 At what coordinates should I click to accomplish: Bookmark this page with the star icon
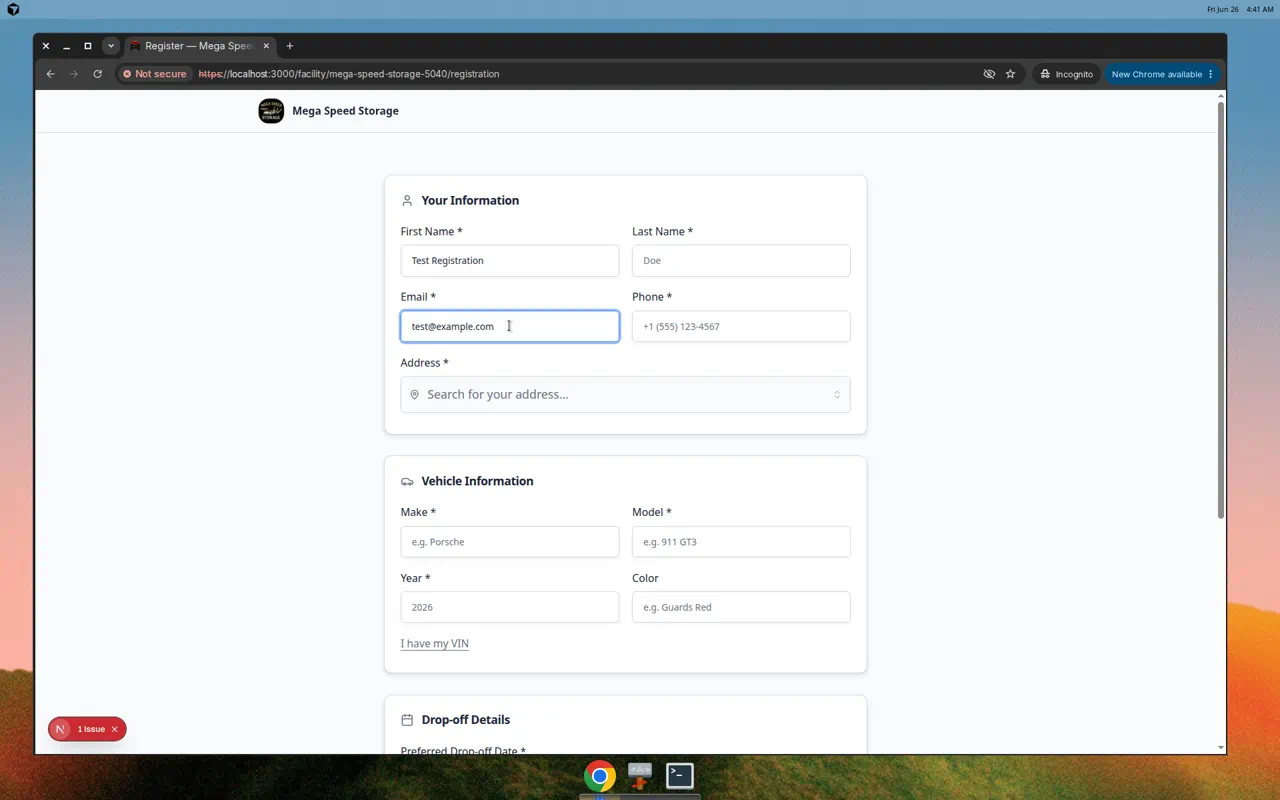(x=1010, y=74)
